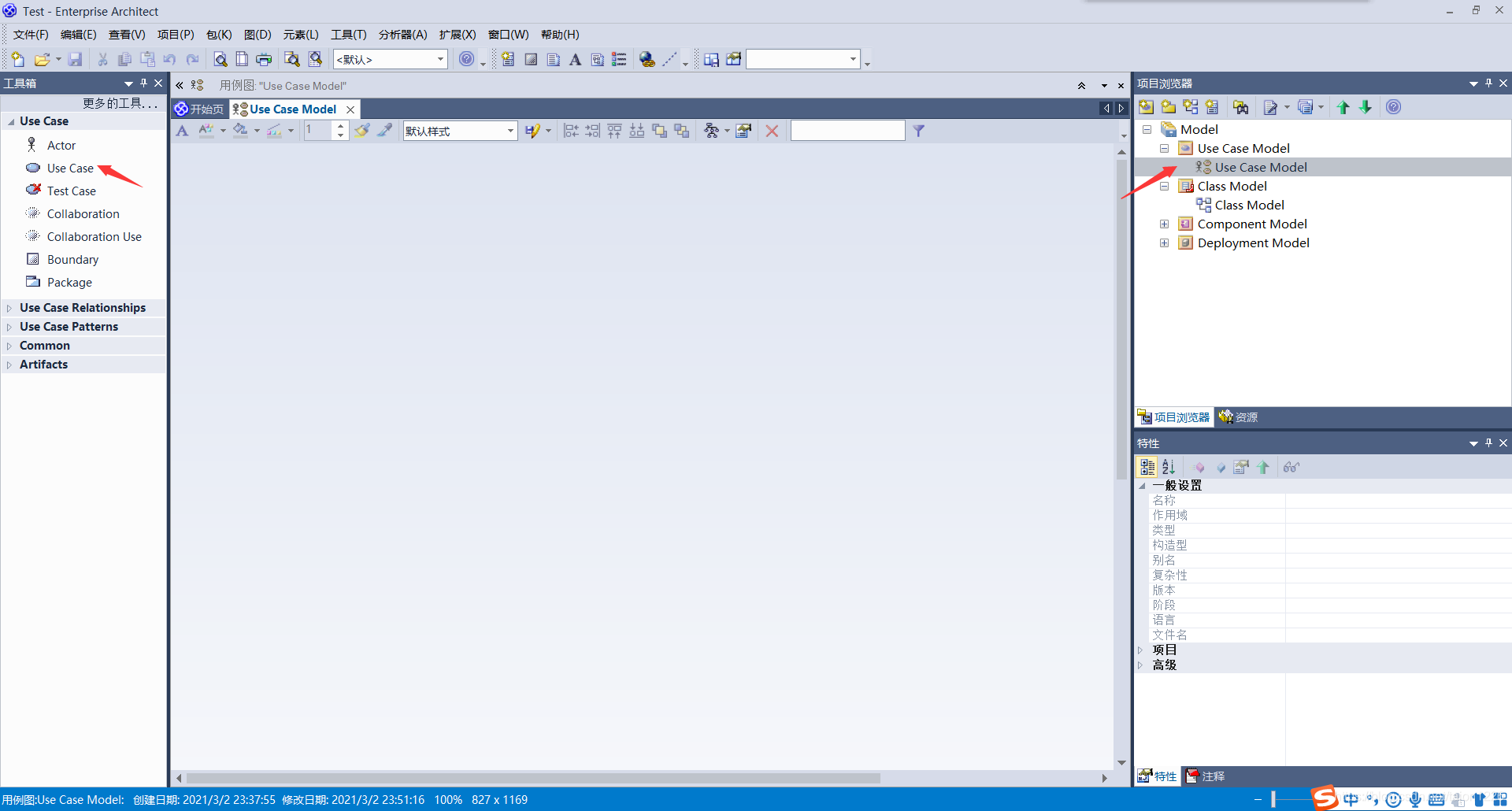The height and width of the screenshot is (811, 1512).
Task: Collapse the Use Case toolbox section
Action: pyautogui.click(x=10, y=121)
